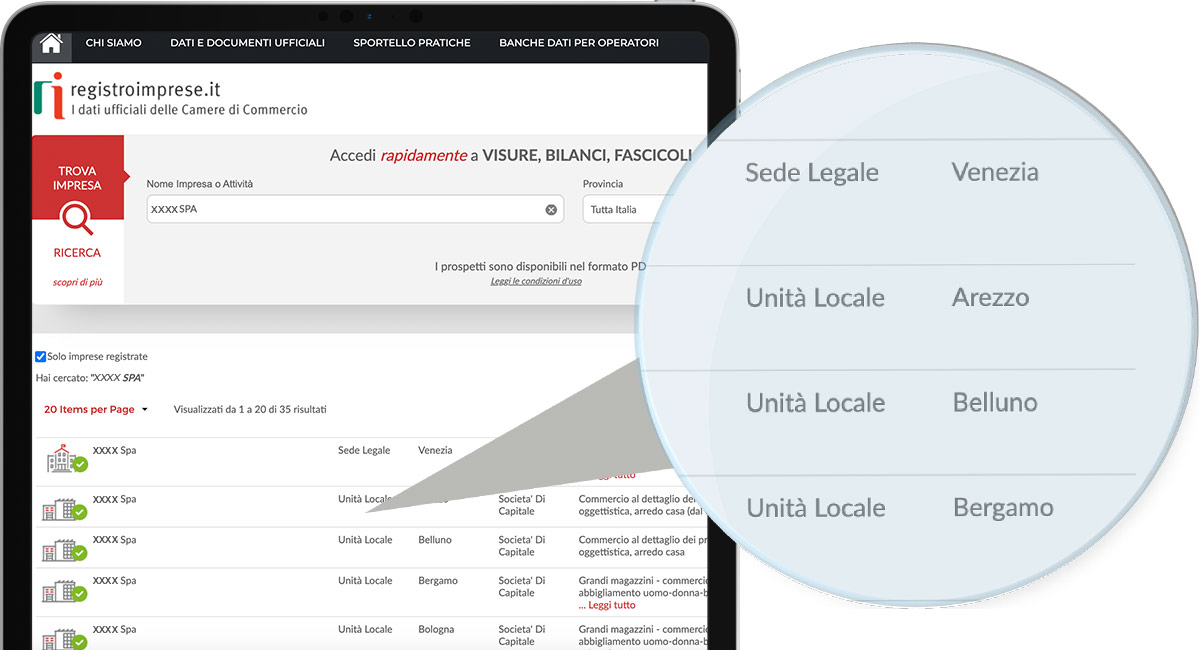Click the Leggi le condizioni d'uso link
This screenshot has width=1200, height=650.
coord(536,282)
